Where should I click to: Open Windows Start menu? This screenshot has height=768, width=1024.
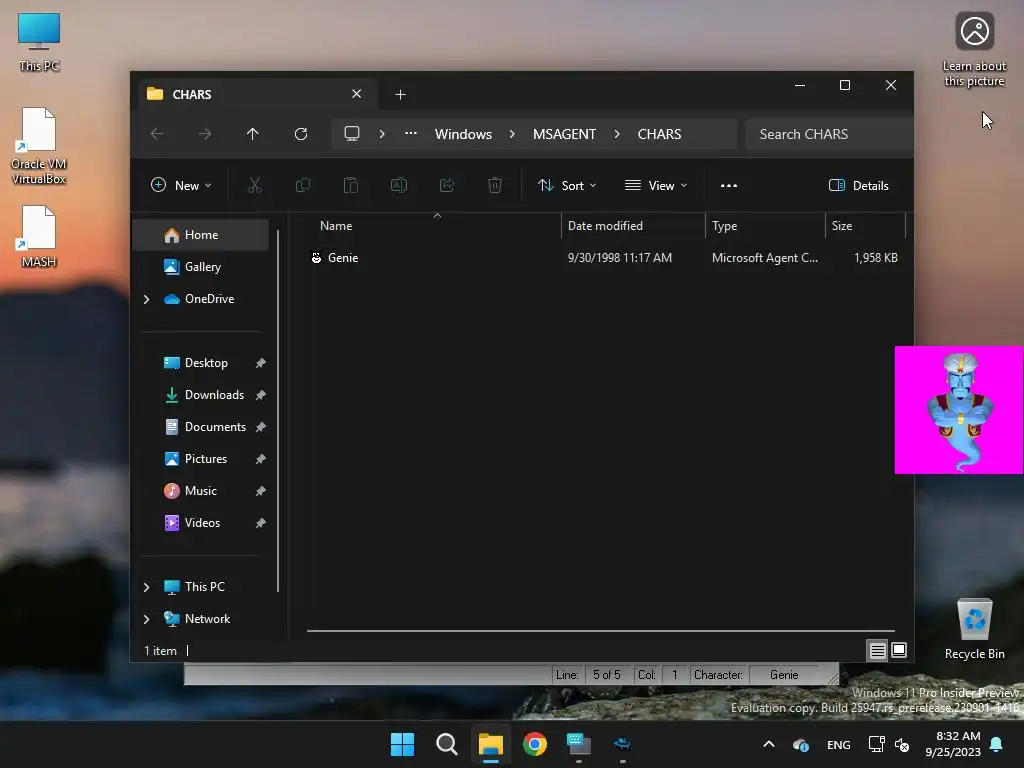tap(402, 744)
